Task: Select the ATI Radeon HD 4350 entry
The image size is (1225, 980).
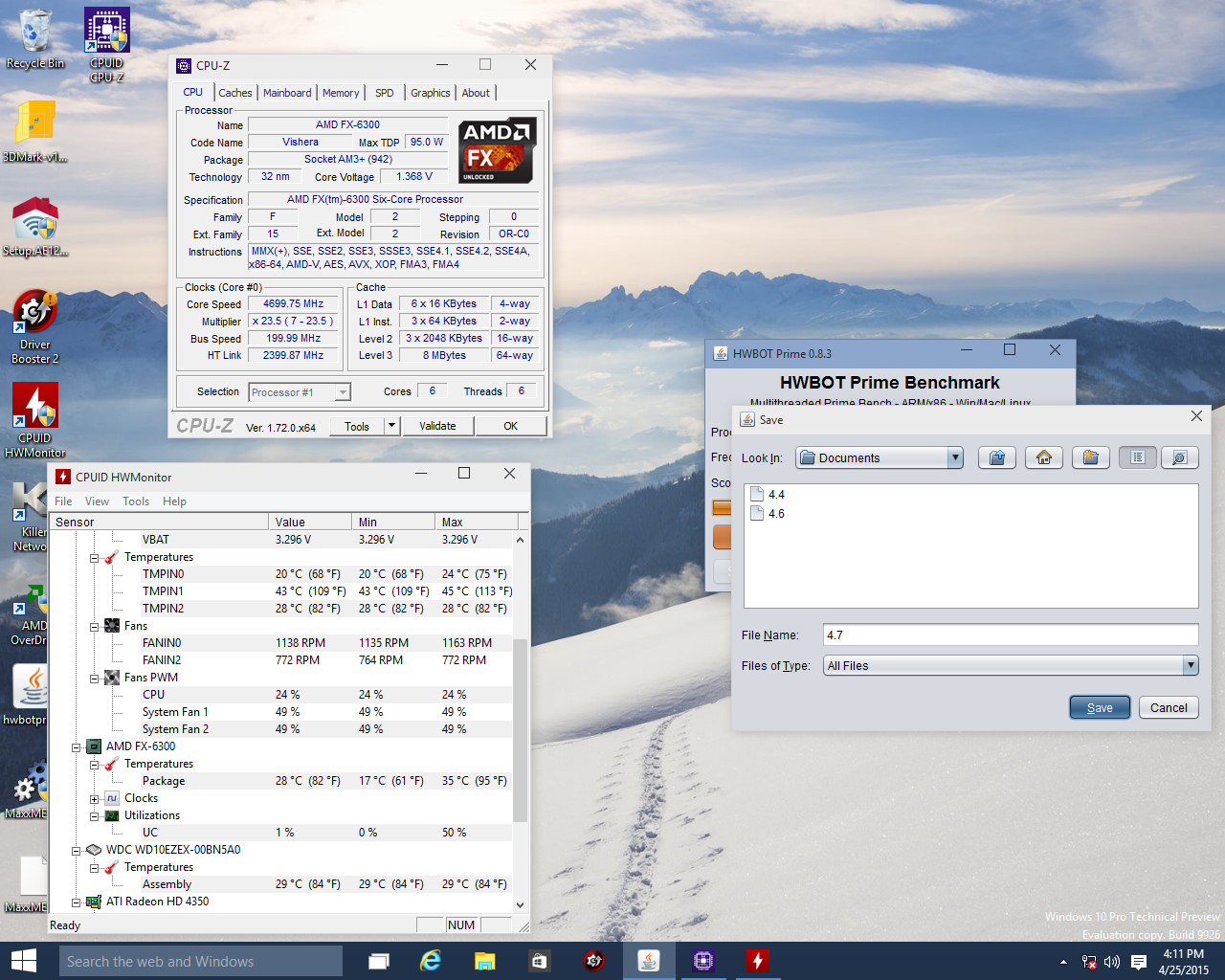Action: (x=157, y=902)
